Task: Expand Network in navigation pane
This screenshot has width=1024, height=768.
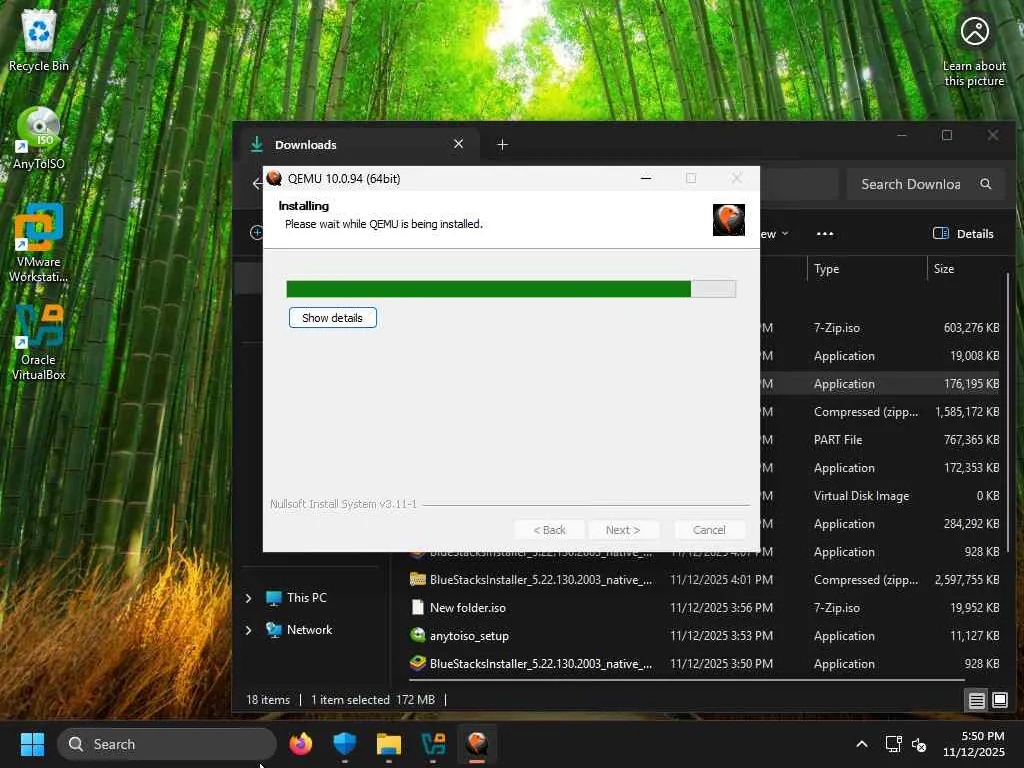Action: click(248, 630)
